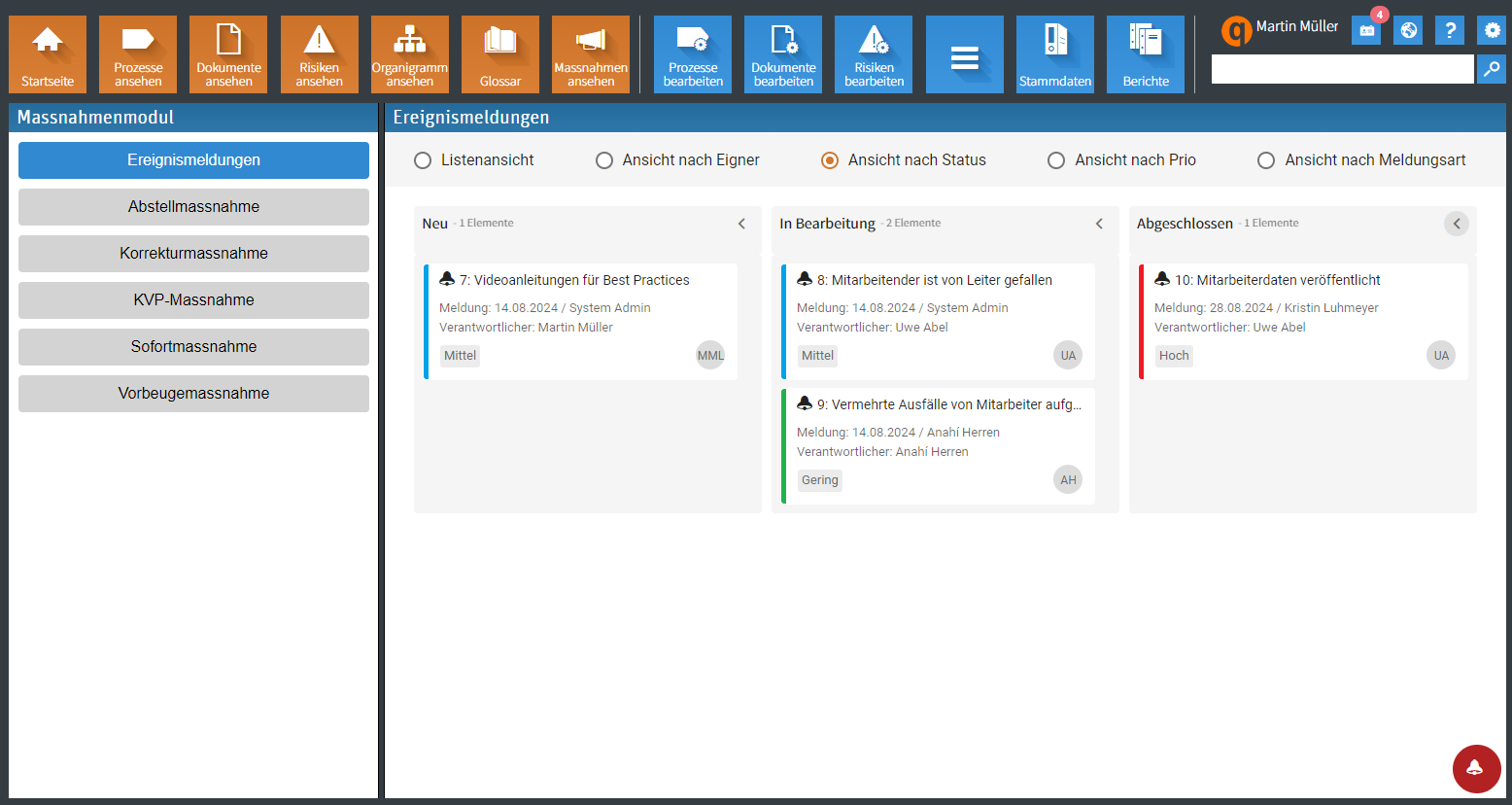Viewport: 1512px width, 805px height.
Task: Click '1 Elemente' count in Neu column
Action: click(x=486, y=224)
